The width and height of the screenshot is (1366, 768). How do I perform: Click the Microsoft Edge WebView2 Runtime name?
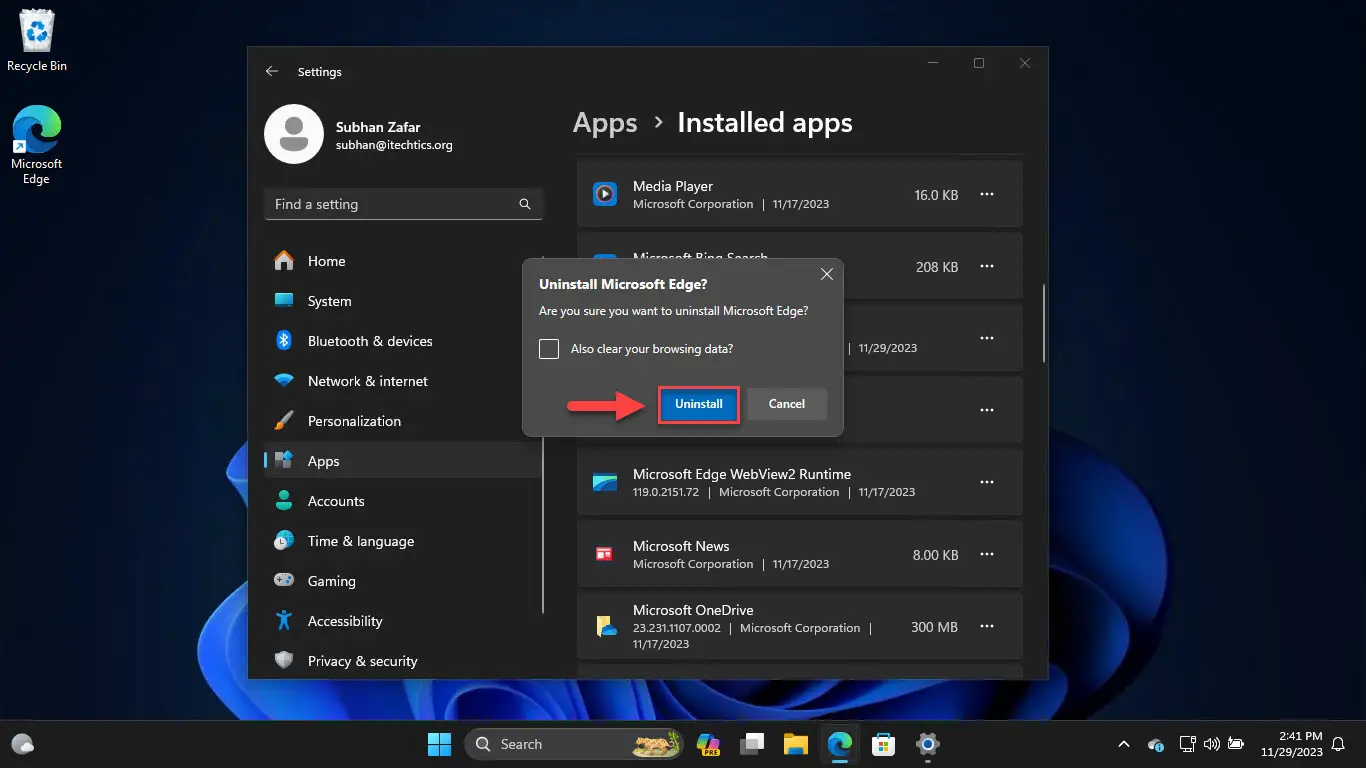pyautogui.click(x=742, y=474)
